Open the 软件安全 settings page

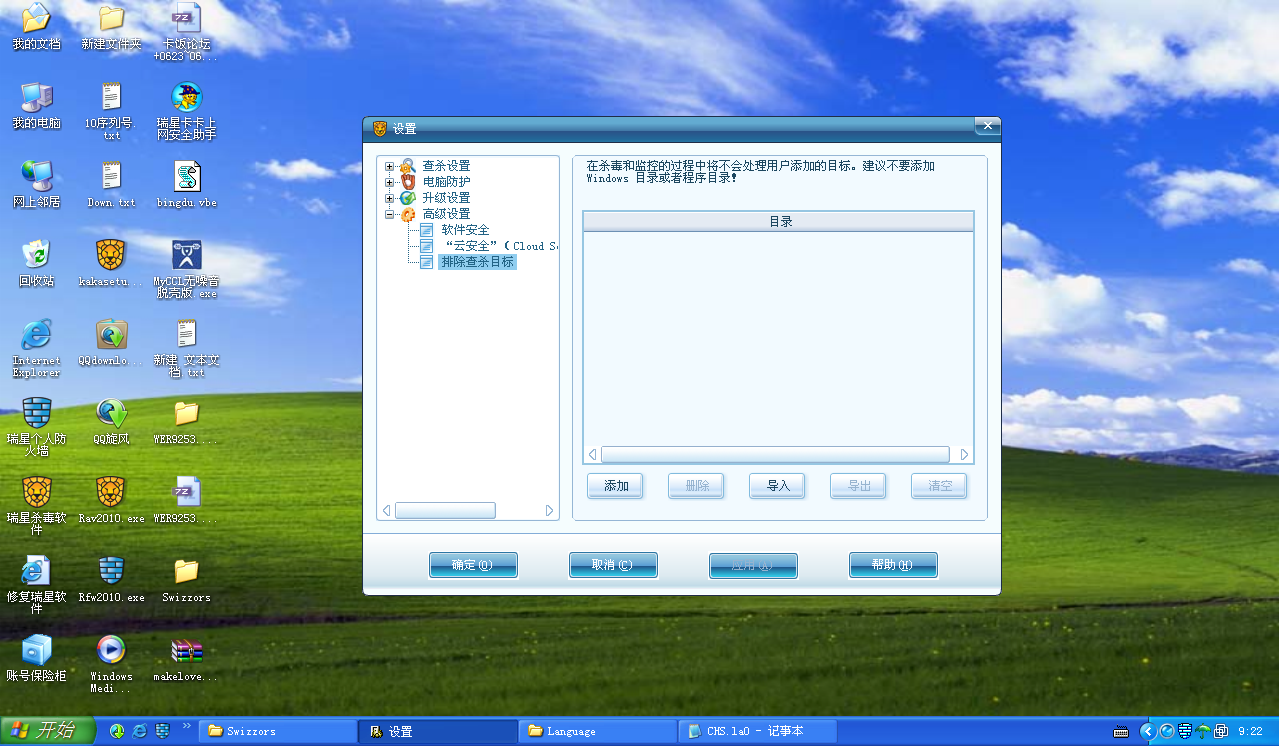point(466,230)
